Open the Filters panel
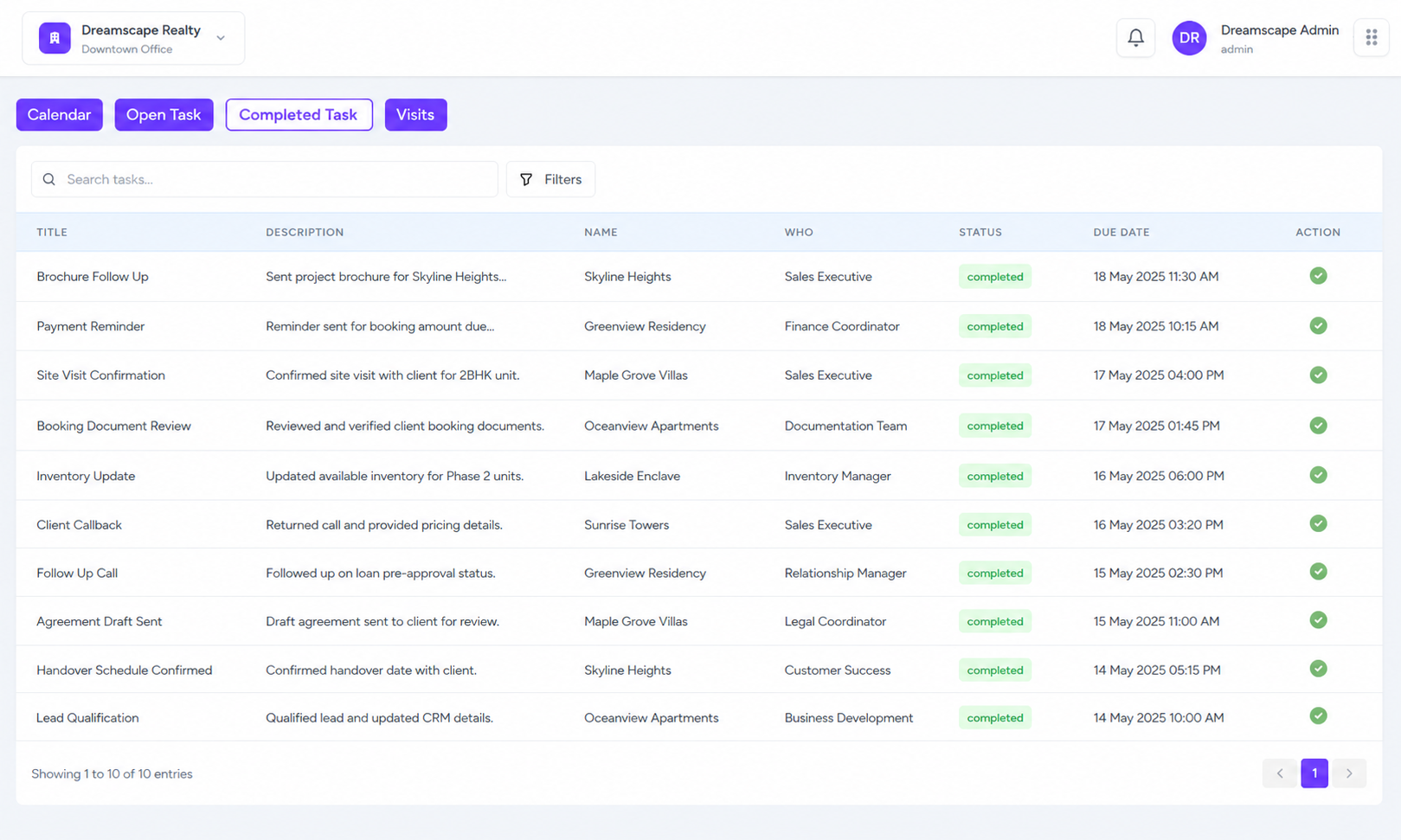This screenshot has height=840, width=1401. coord(550,179)
